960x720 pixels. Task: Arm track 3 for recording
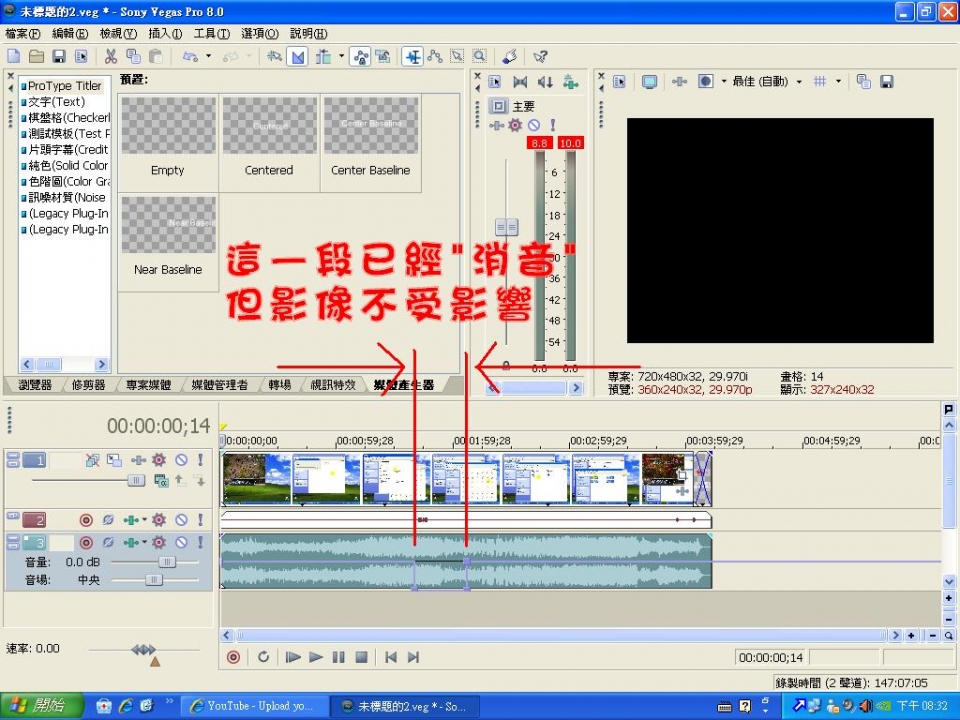click(86, 543)
